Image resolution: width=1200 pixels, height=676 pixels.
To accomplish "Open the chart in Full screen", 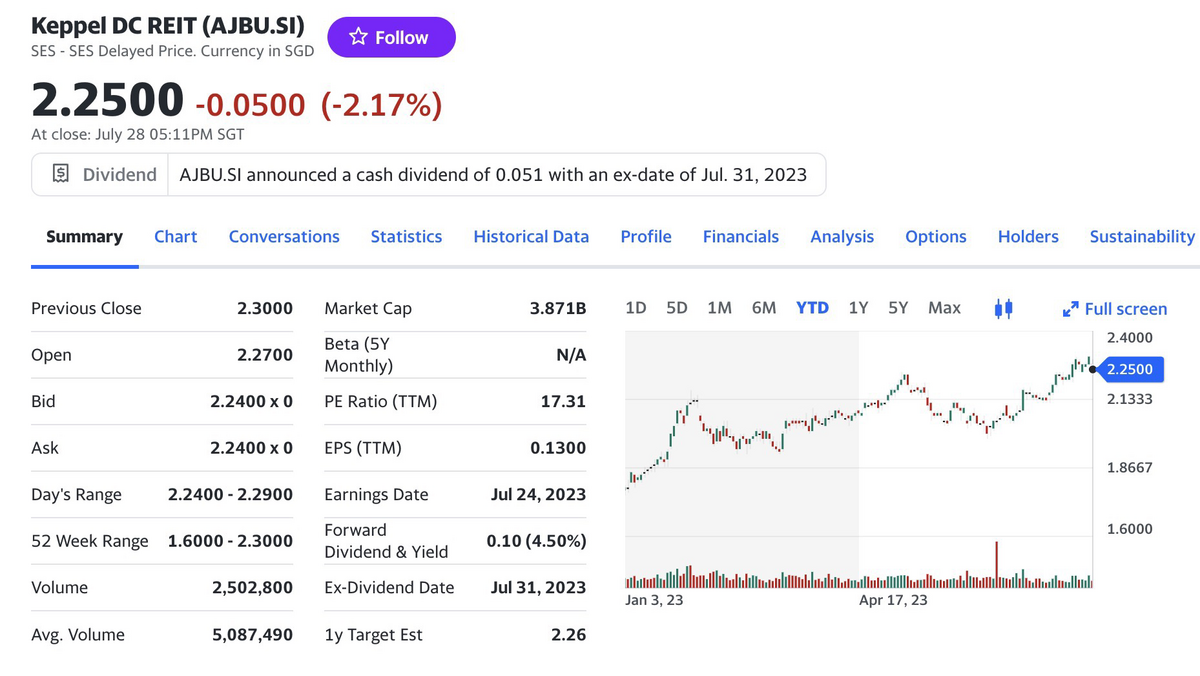I will (1115, 309).
